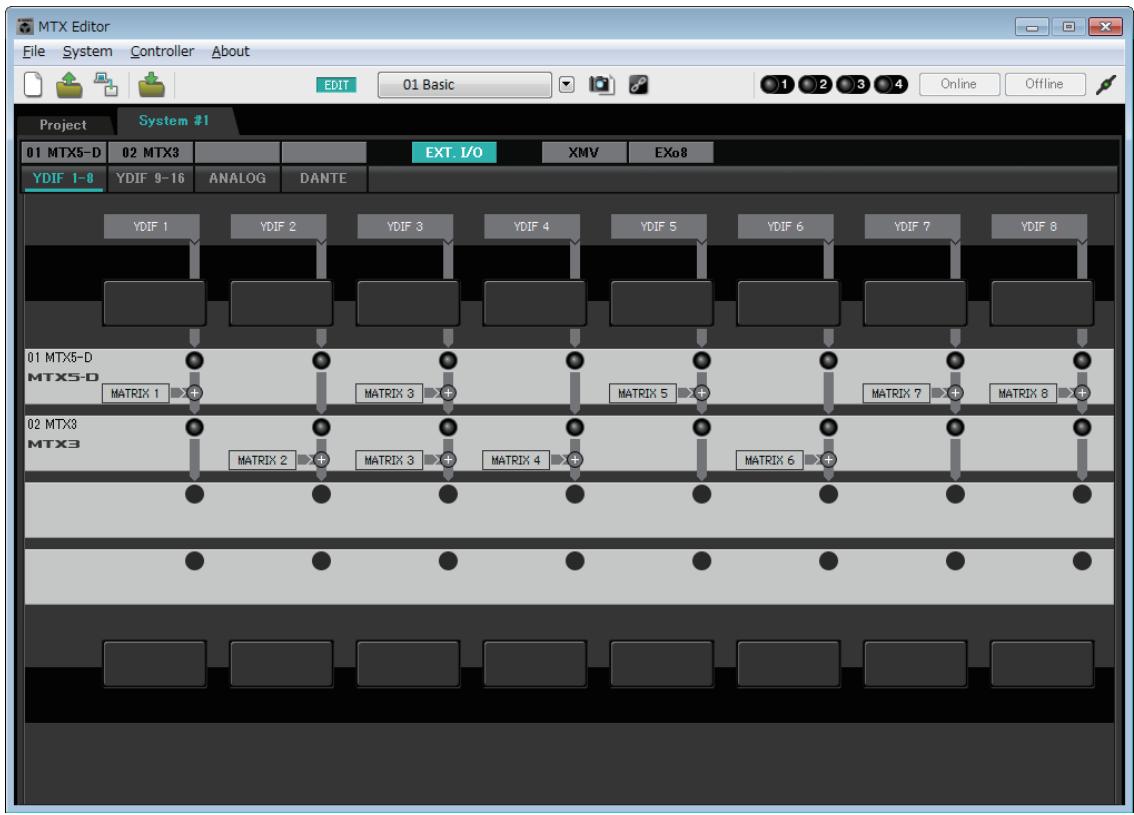This screenshot has width=1134, height=815.
Task: Click the plug connection status icon
Action: (1106, 85)
